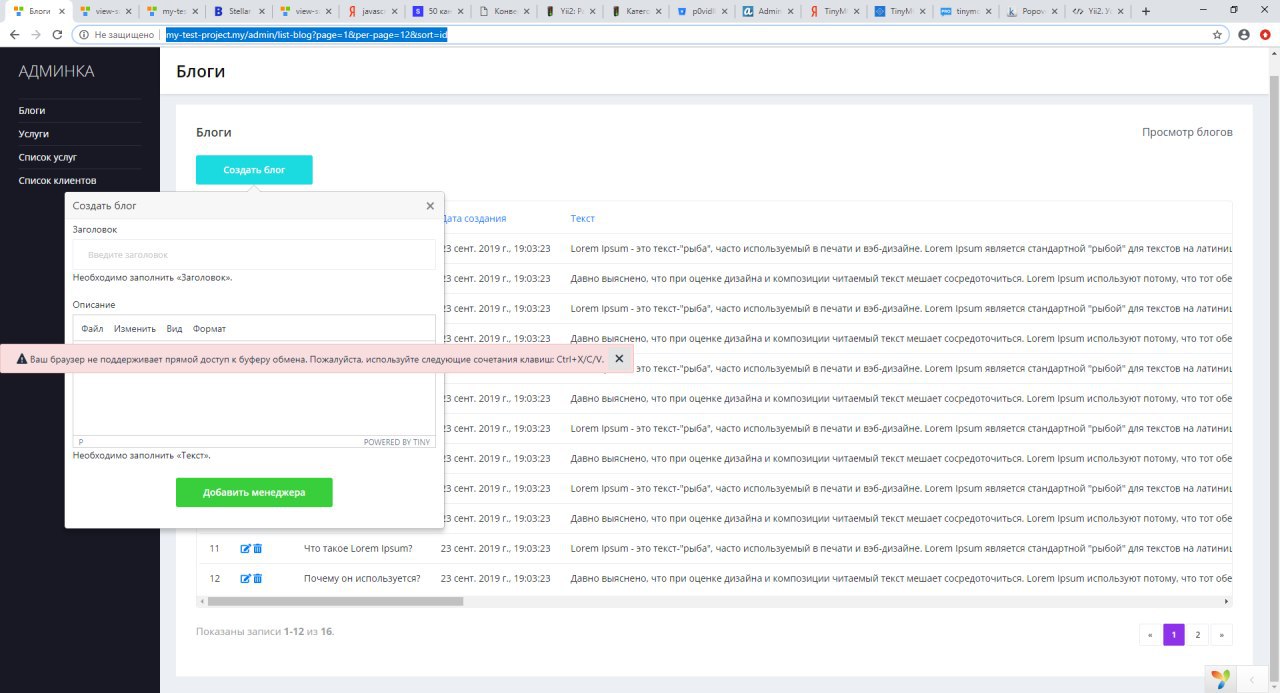The image size is (1280, 693).
Task: Click the table scrollbar left arrow
Action: [x=202, y=601]
